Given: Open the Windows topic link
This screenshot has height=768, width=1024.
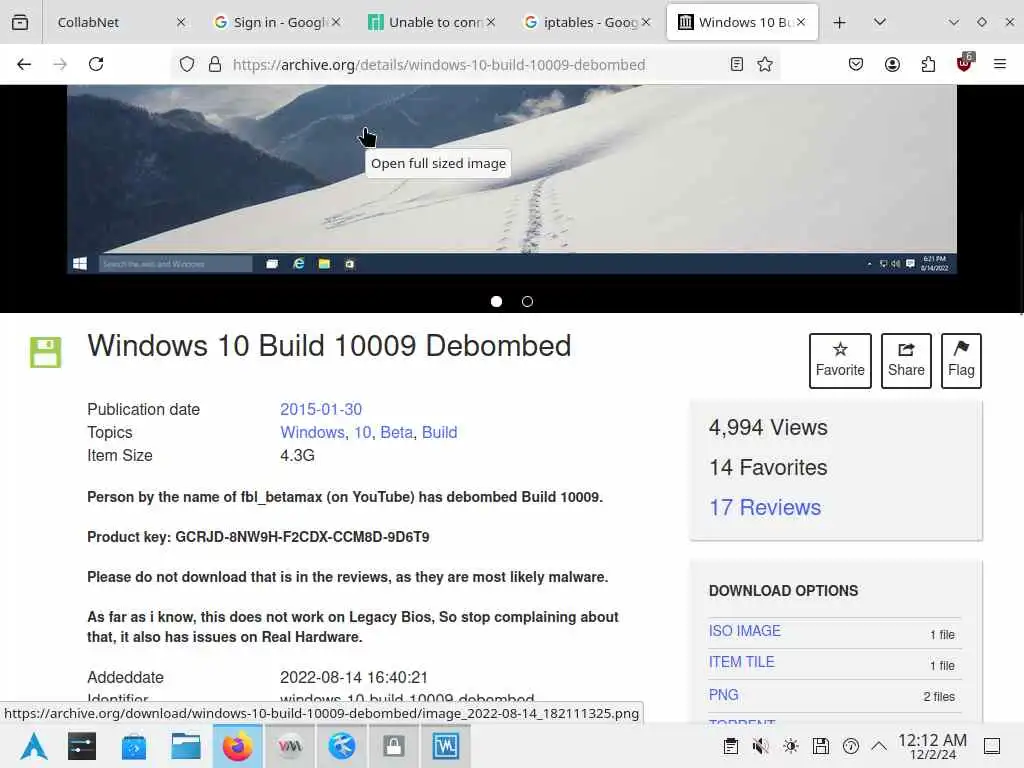Looking at the screenshot, I should coord(312,432).
